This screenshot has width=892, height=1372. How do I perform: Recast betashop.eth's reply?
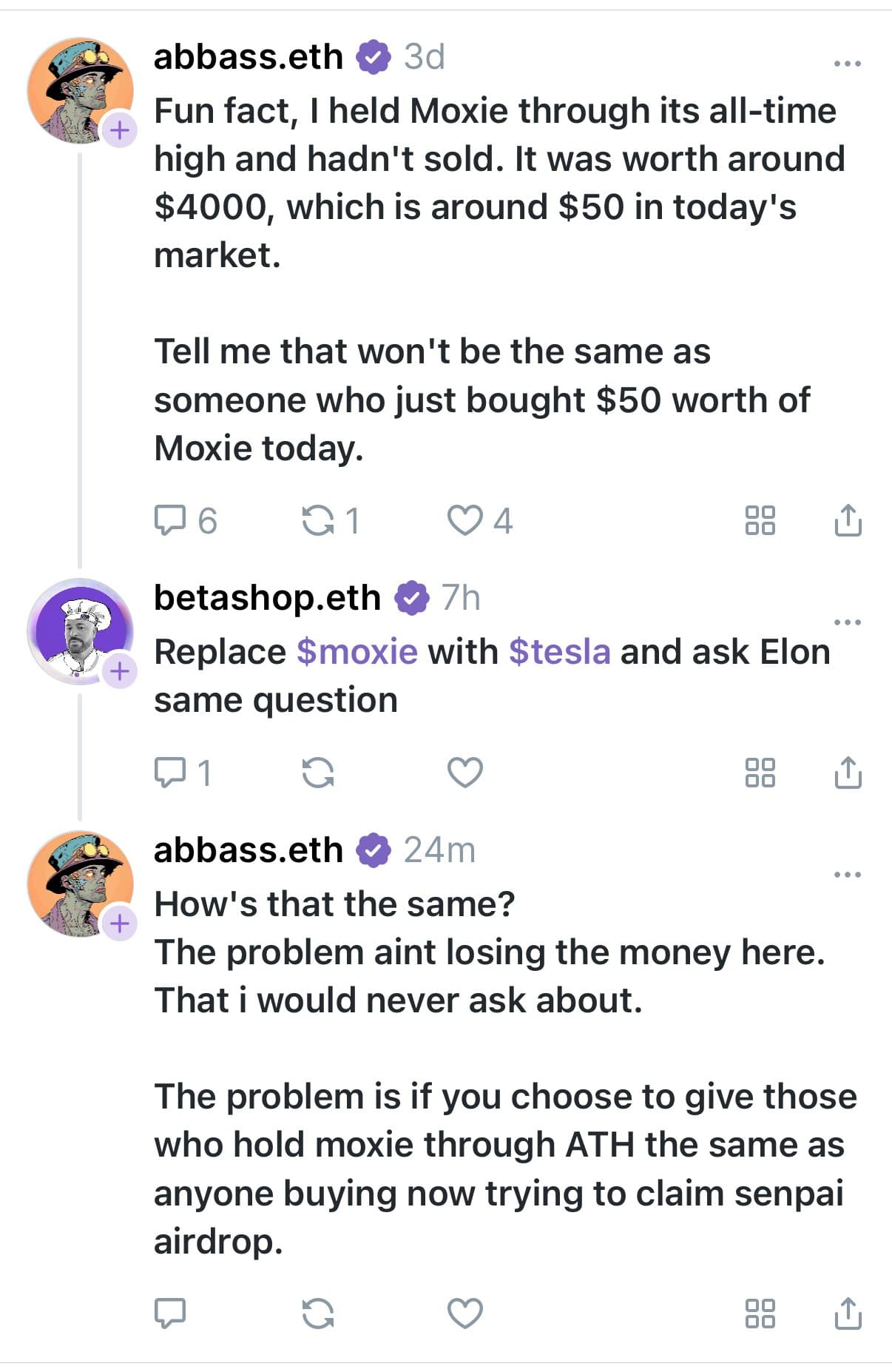[318, 773]
